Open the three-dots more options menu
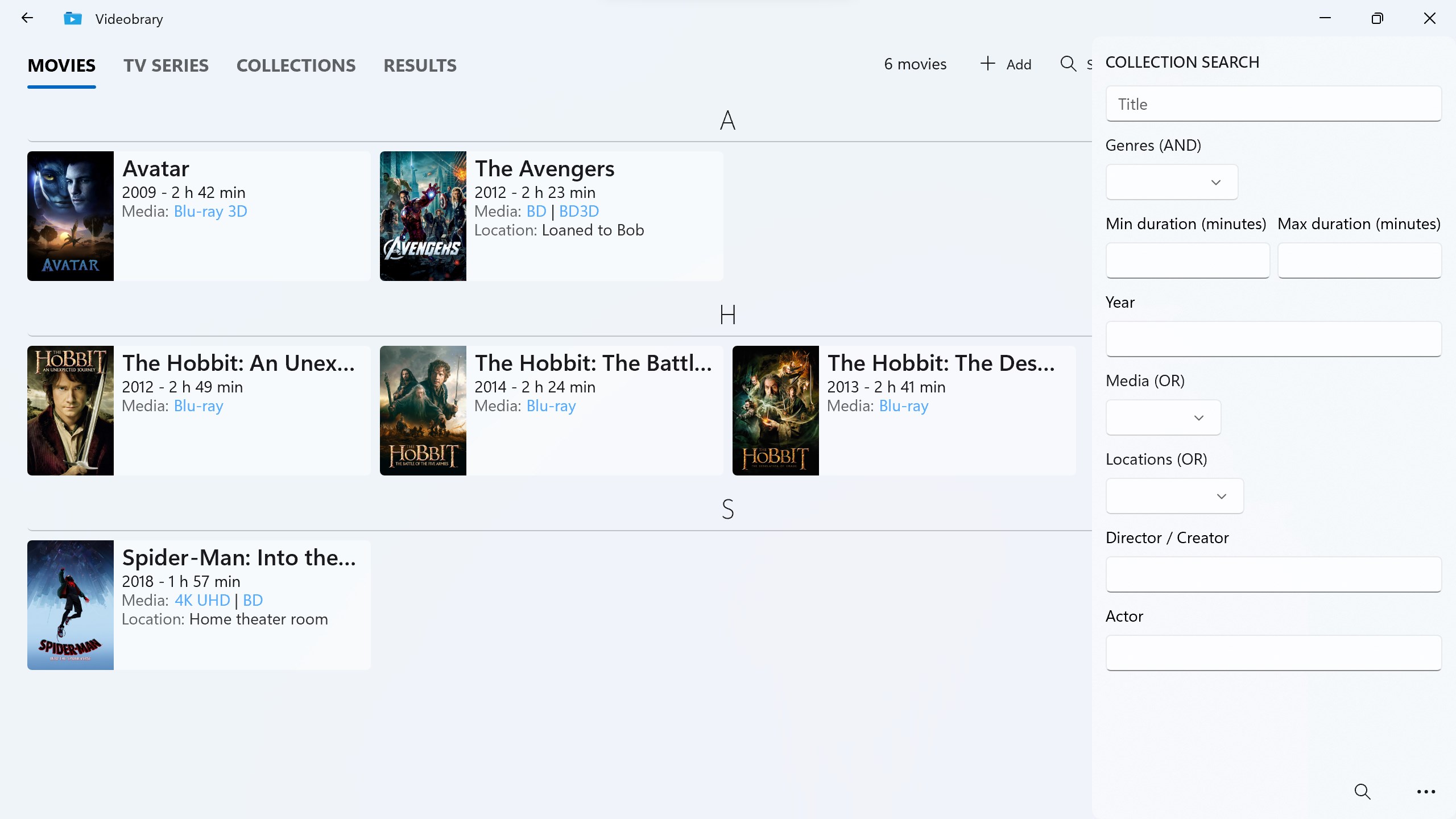1456x819 pixels. [1426, 791]
